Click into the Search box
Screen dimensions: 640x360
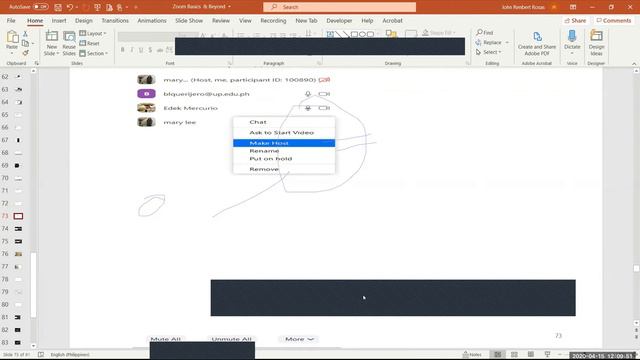coord(340,7)
